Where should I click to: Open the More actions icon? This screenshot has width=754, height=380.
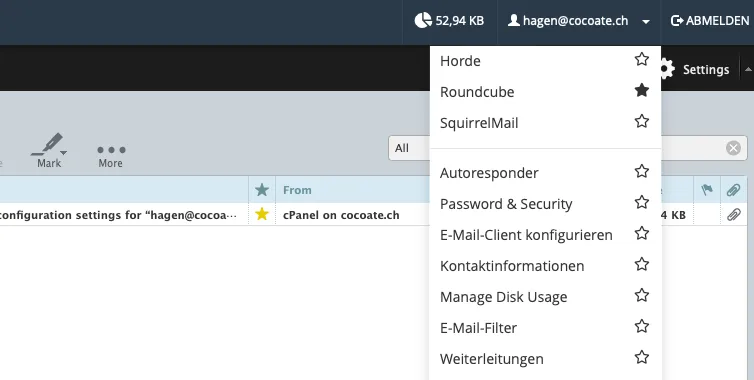(111, 150)
